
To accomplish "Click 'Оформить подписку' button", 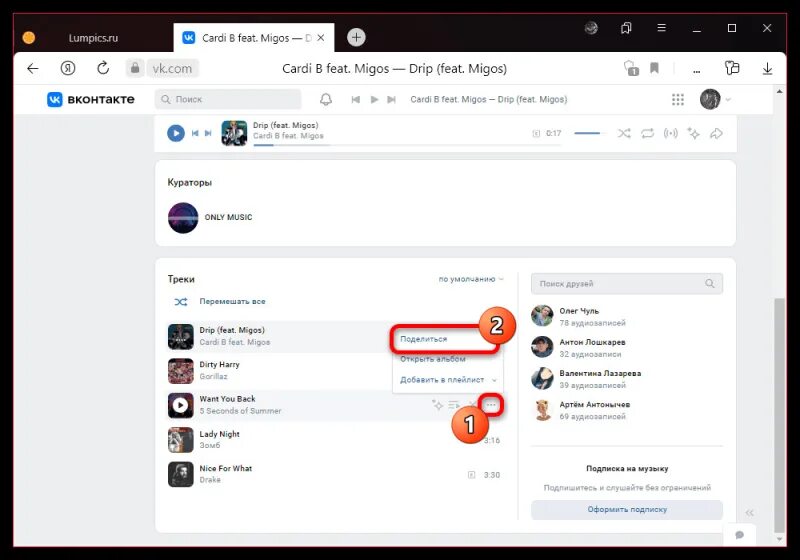I will 627,510.
